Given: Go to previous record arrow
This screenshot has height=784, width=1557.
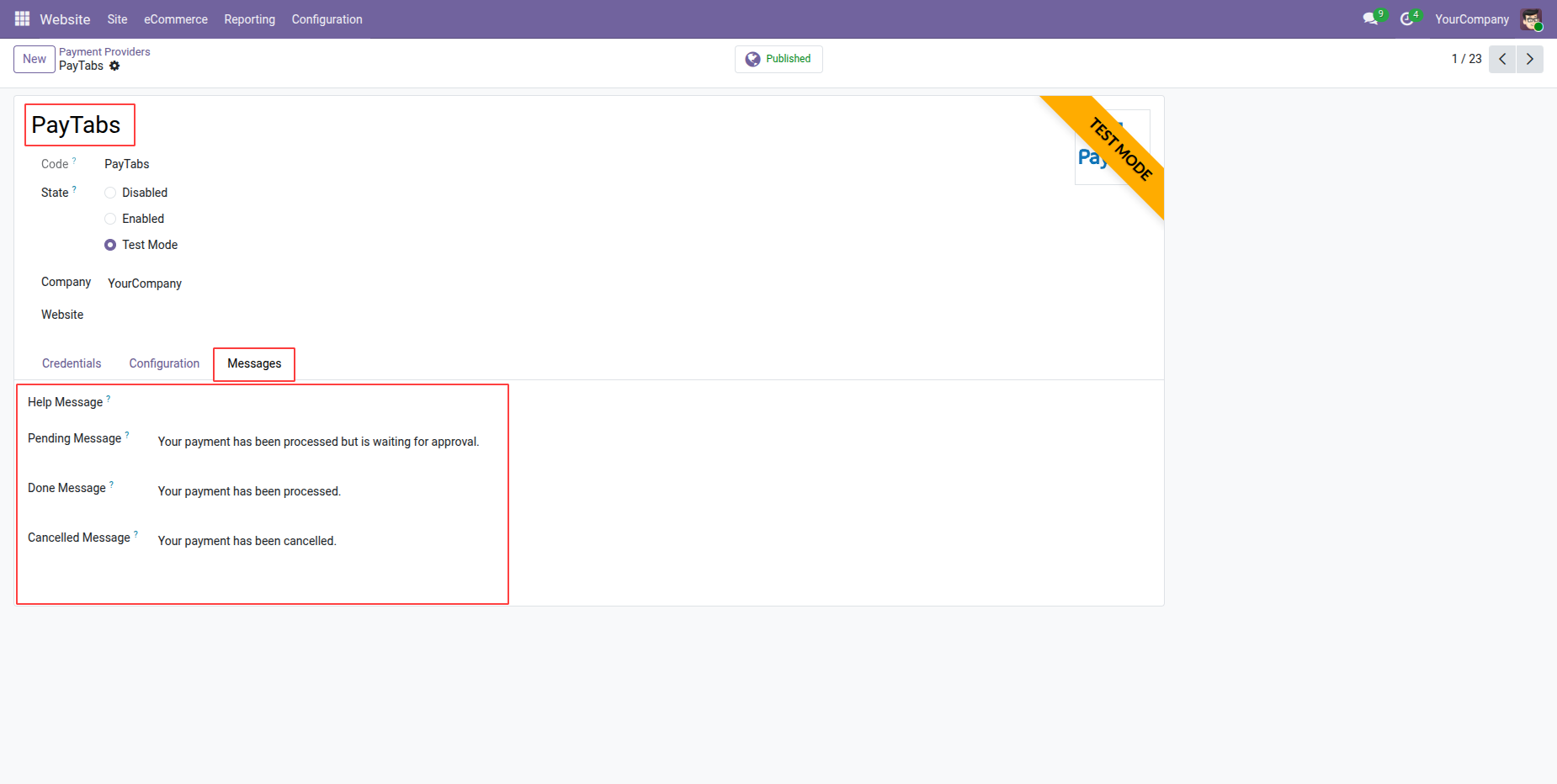Looking at the screenshot, I should tap(1502, 59).
